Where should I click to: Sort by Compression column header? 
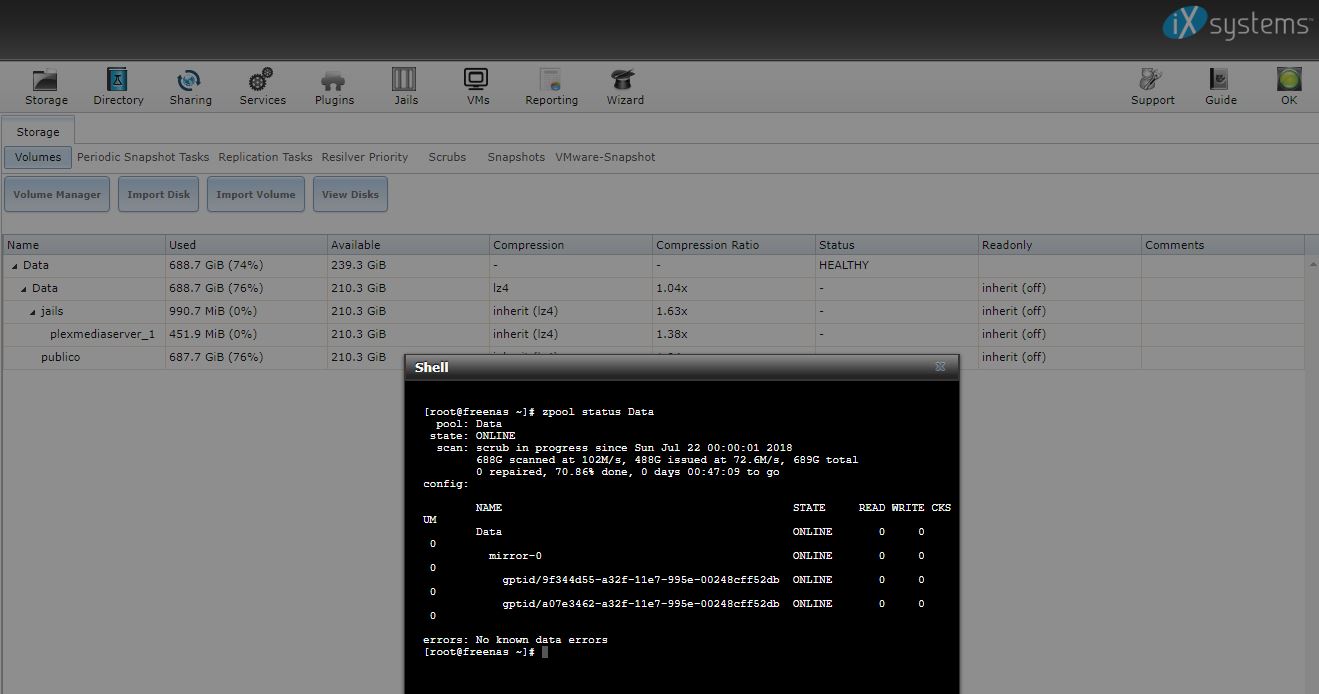point(572,245)
